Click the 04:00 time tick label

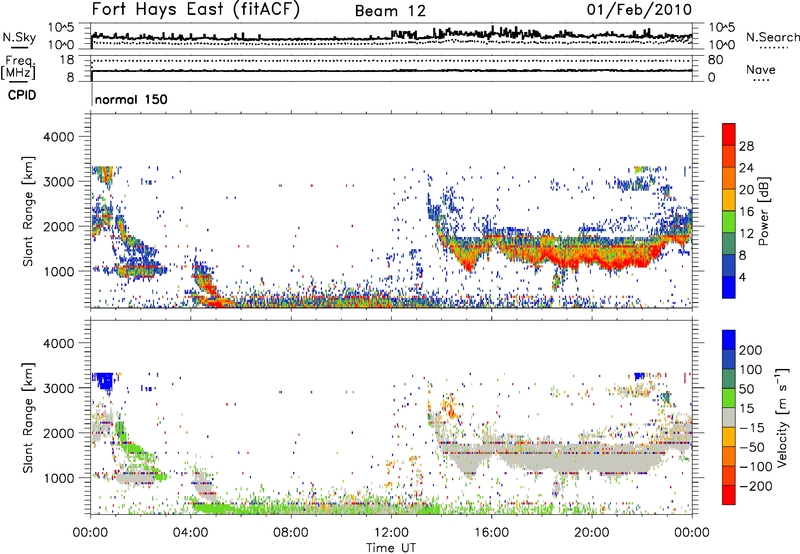click(x=190, y=533)
